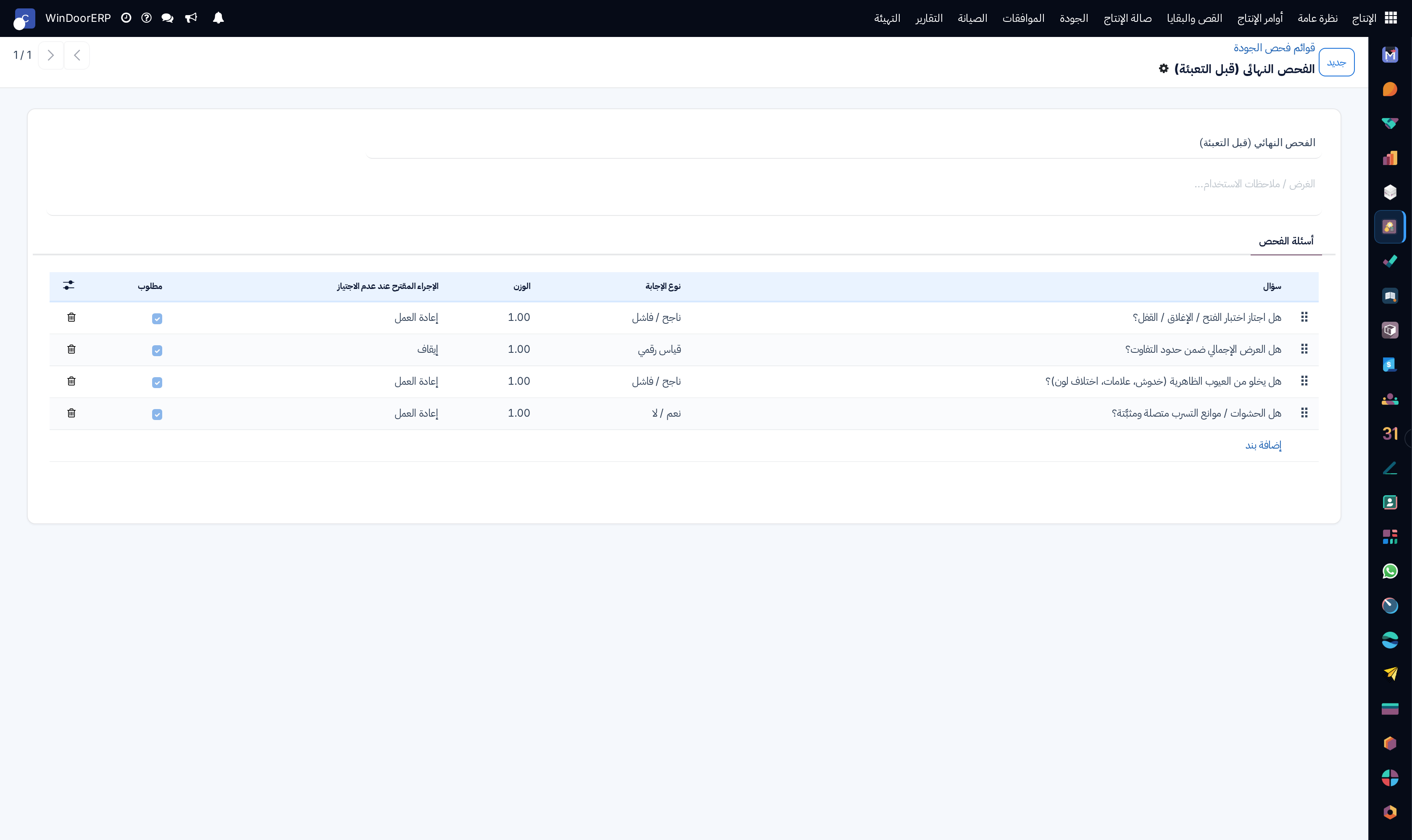Screen dimensions: 1412x840
Task: Click the WinDoorERP company name
Action: click(78, 18)
